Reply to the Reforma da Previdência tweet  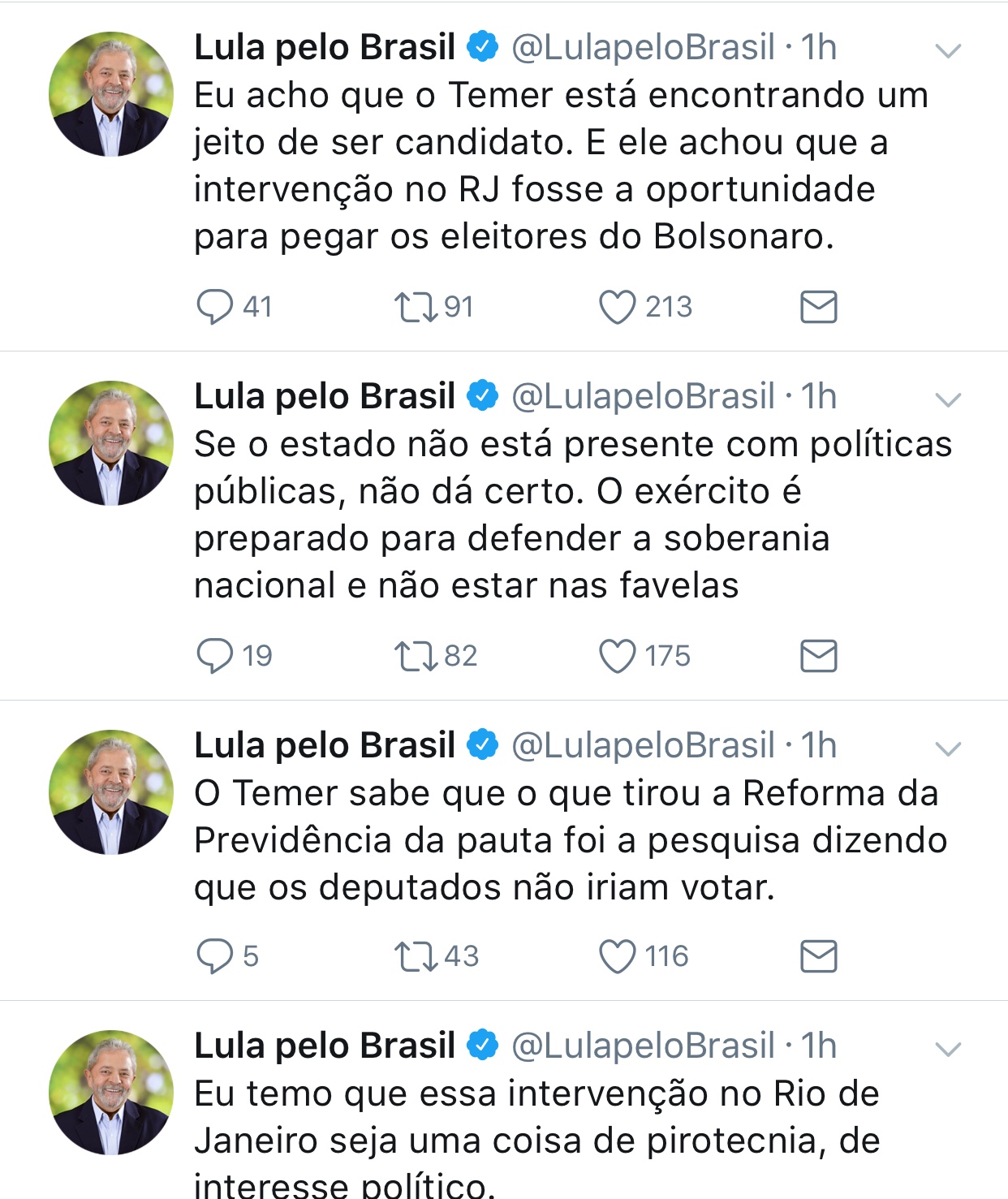tap(215, 956)
